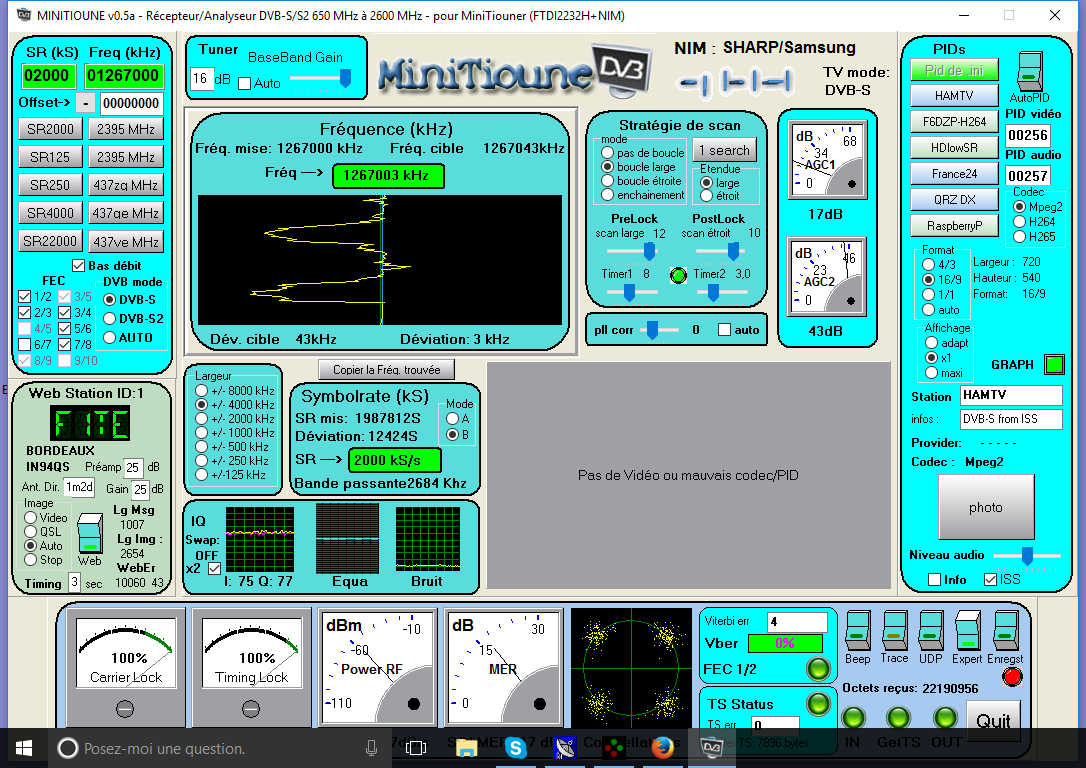Image resolution: width=1086 pixels, height=768 pixels.
Task: Toggle FEC 1/2 checkbox
Action: pos(24,296)
